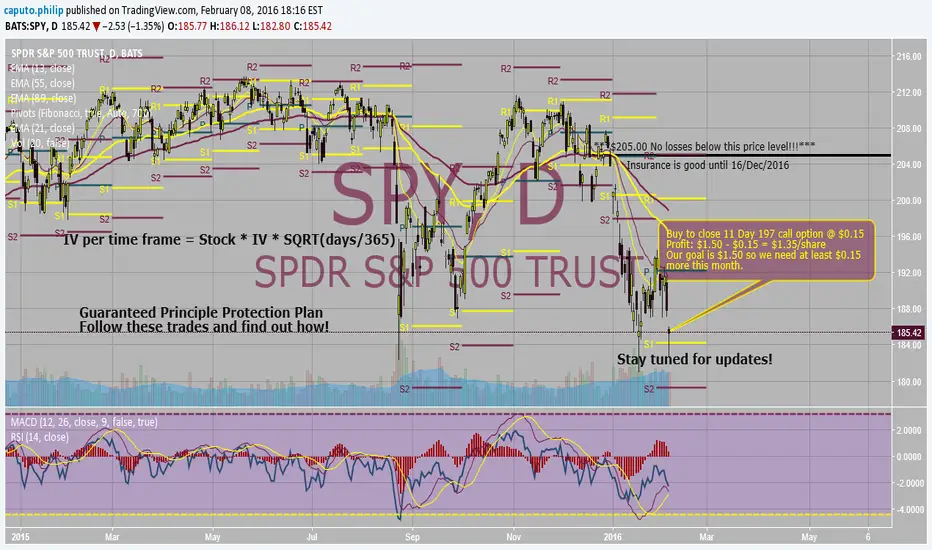Image resolution: width=932 pixels, height=550 pixels.
Task: Select the H:186.12 high price value
Action: (229, 26)
